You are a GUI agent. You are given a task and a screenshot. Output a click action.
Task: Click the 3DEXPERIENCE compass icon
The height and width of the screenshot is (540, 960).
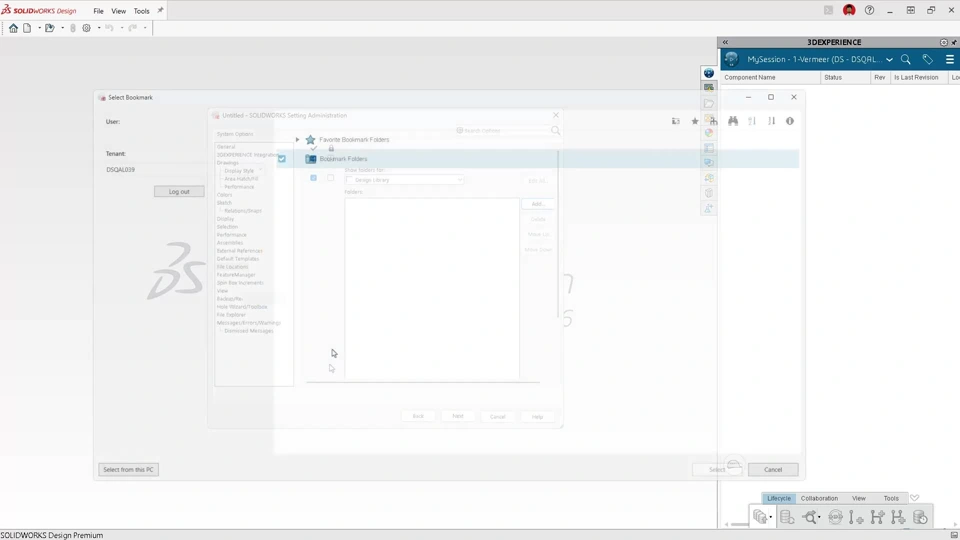click(x=732, y=59)
